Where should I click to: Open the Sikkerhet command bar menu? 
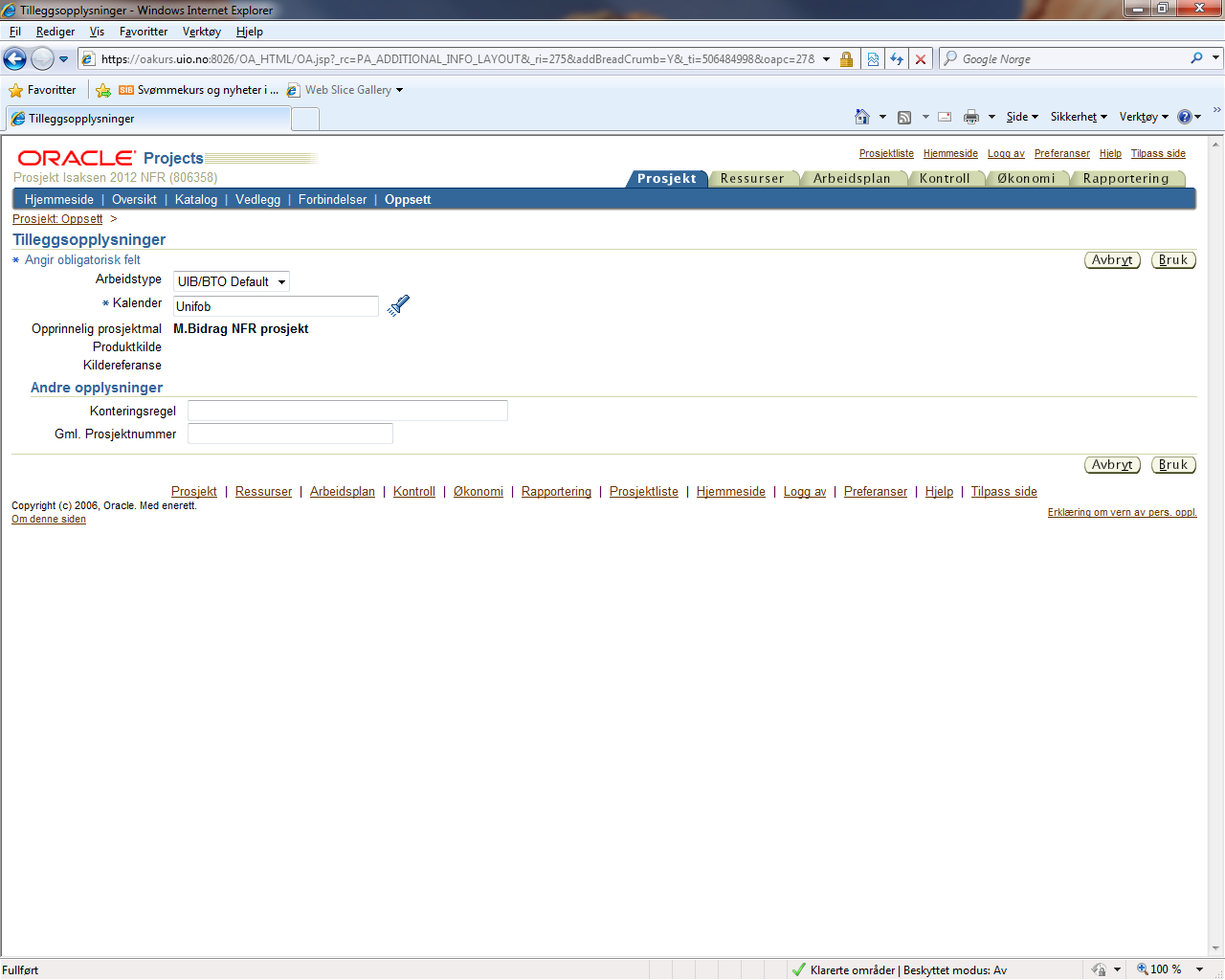pos(1079,117)
